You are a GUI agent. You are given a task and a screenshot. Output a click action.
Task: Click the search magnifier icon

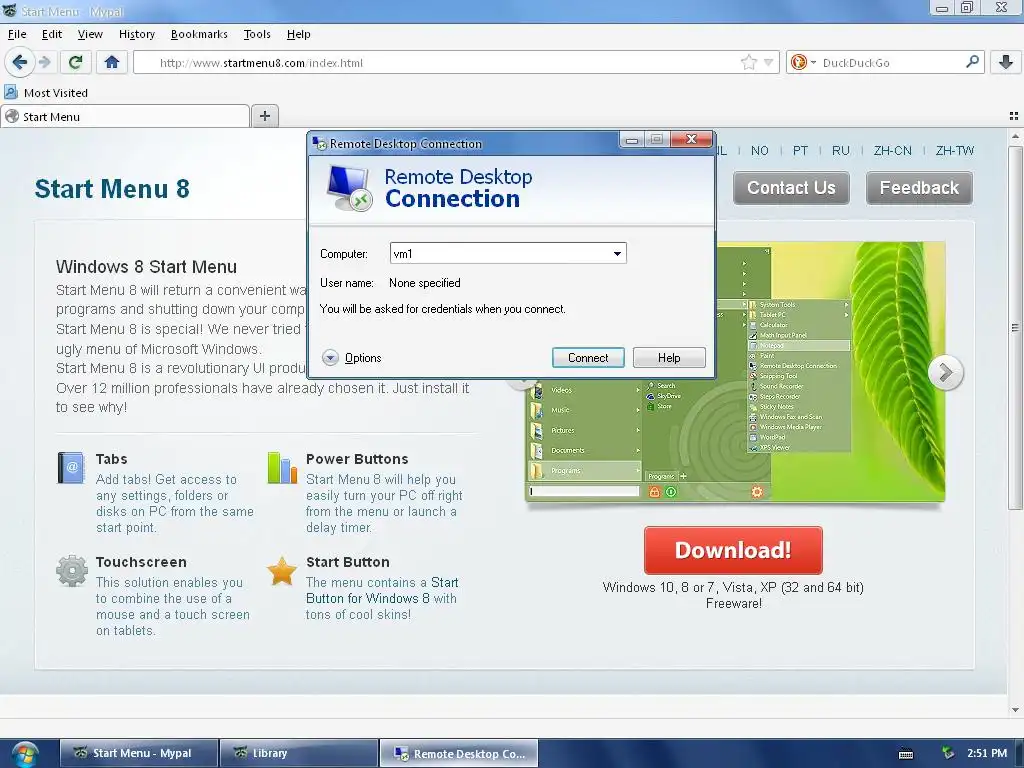tap(972, 62)
